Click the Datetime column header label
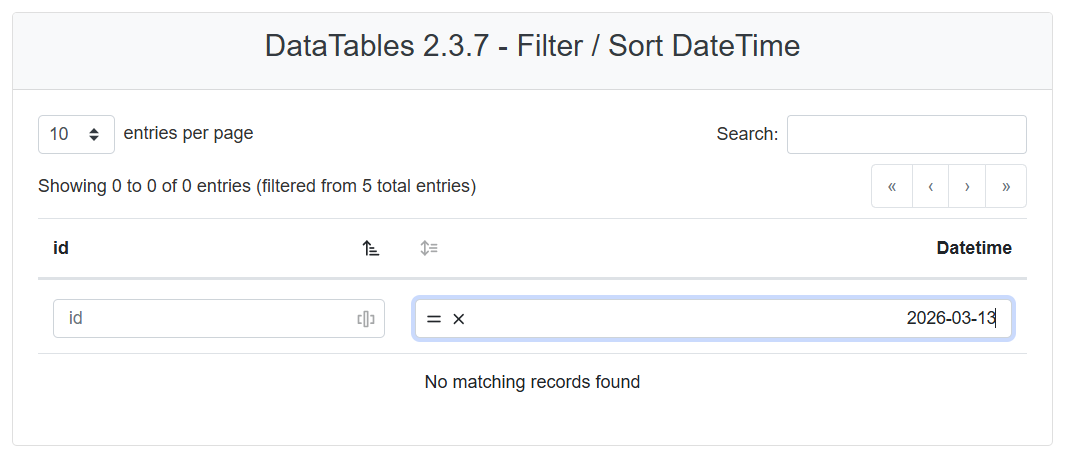The image size is (1067, 465). pyautogui.click(x=973, y=248)
